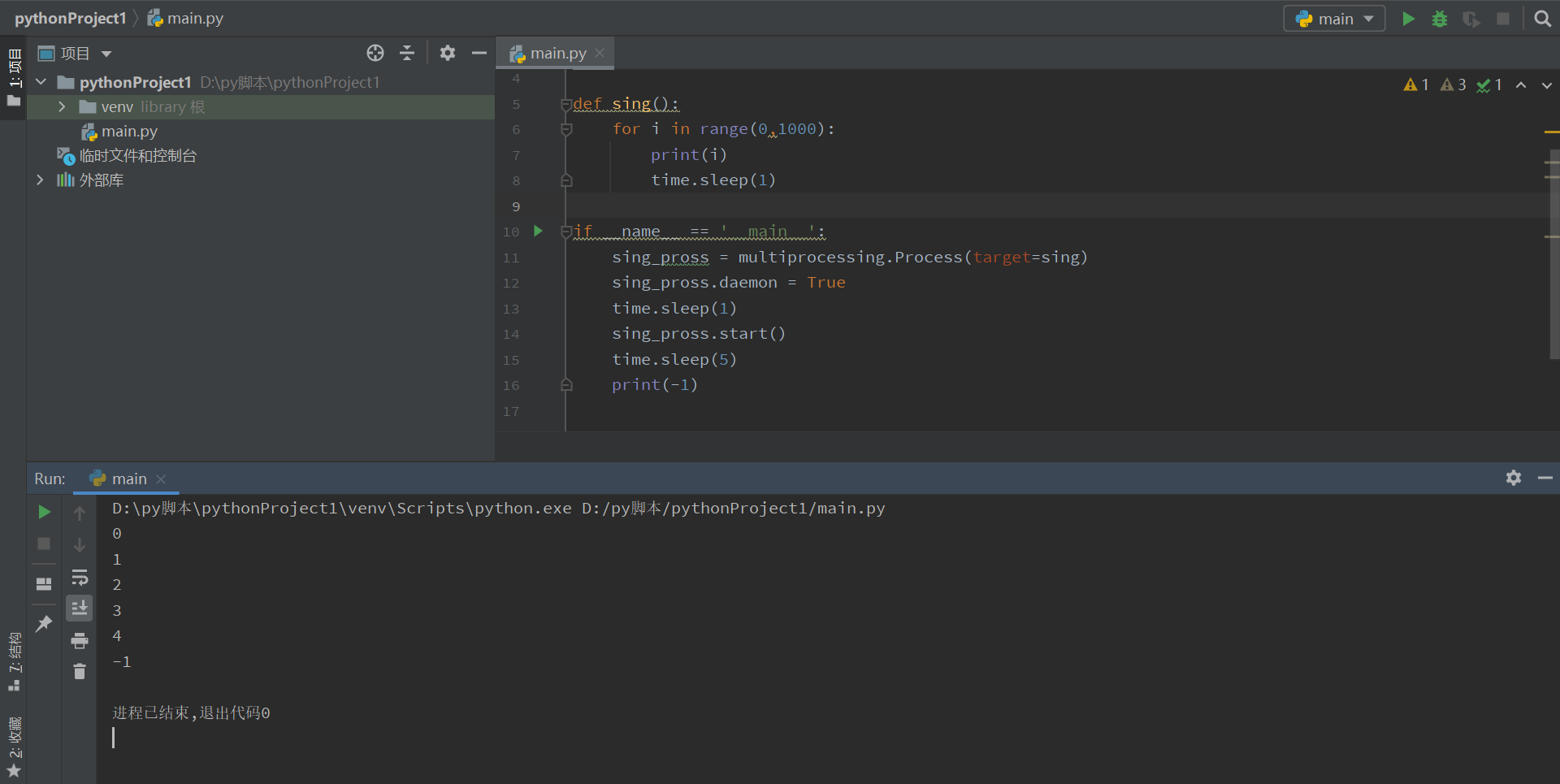Rerun main using Run panel play icon
The image size is (1560, 784).
click(x=45, y=512)
